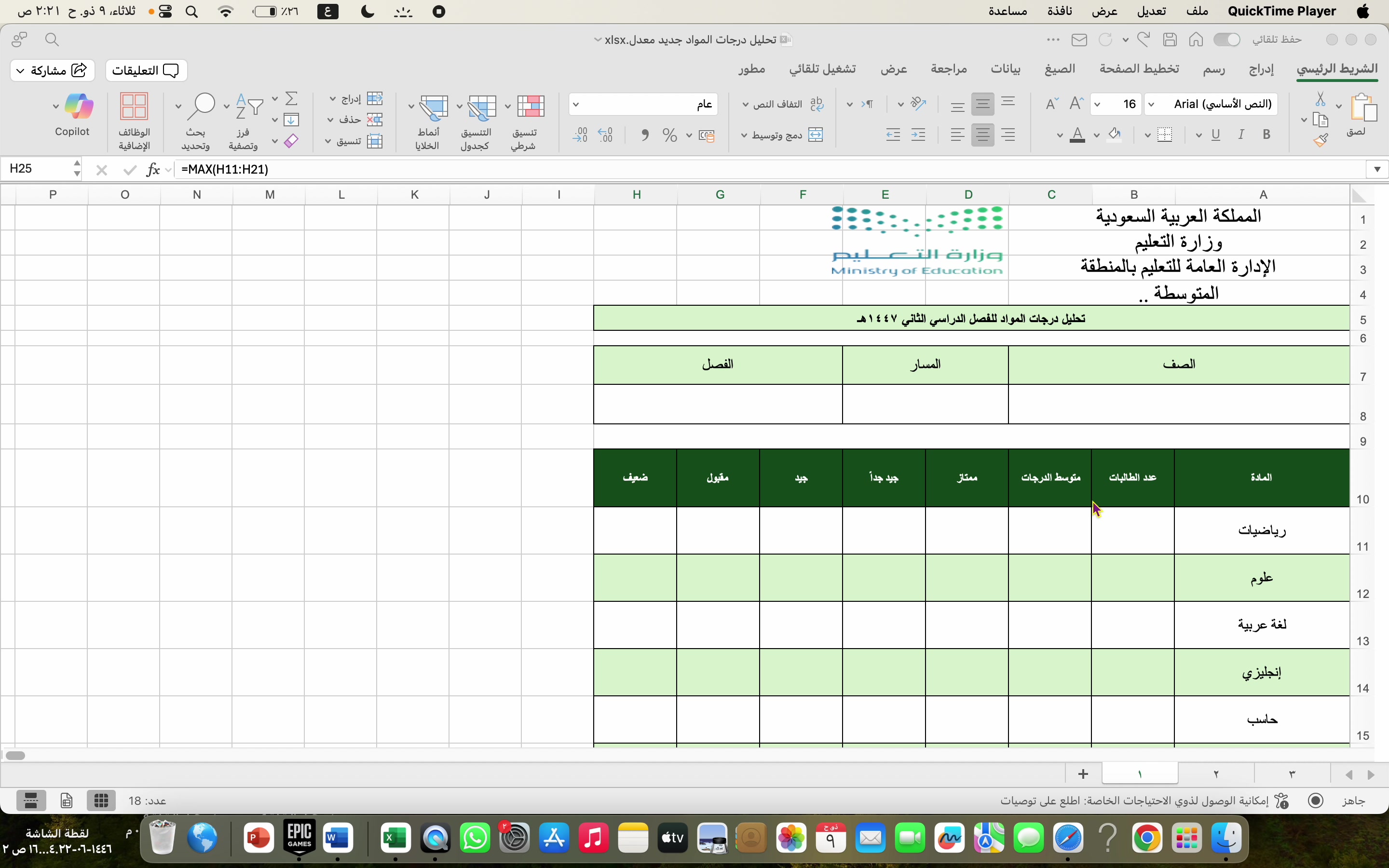
Task: Open the Insert (إدراج) ribbon tab
Action: (1261, 69)
